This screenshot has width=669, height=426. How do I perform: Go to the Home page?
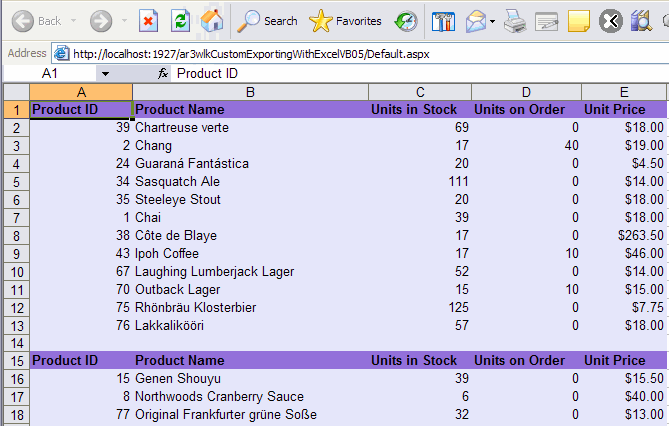[x=212, y=21]
